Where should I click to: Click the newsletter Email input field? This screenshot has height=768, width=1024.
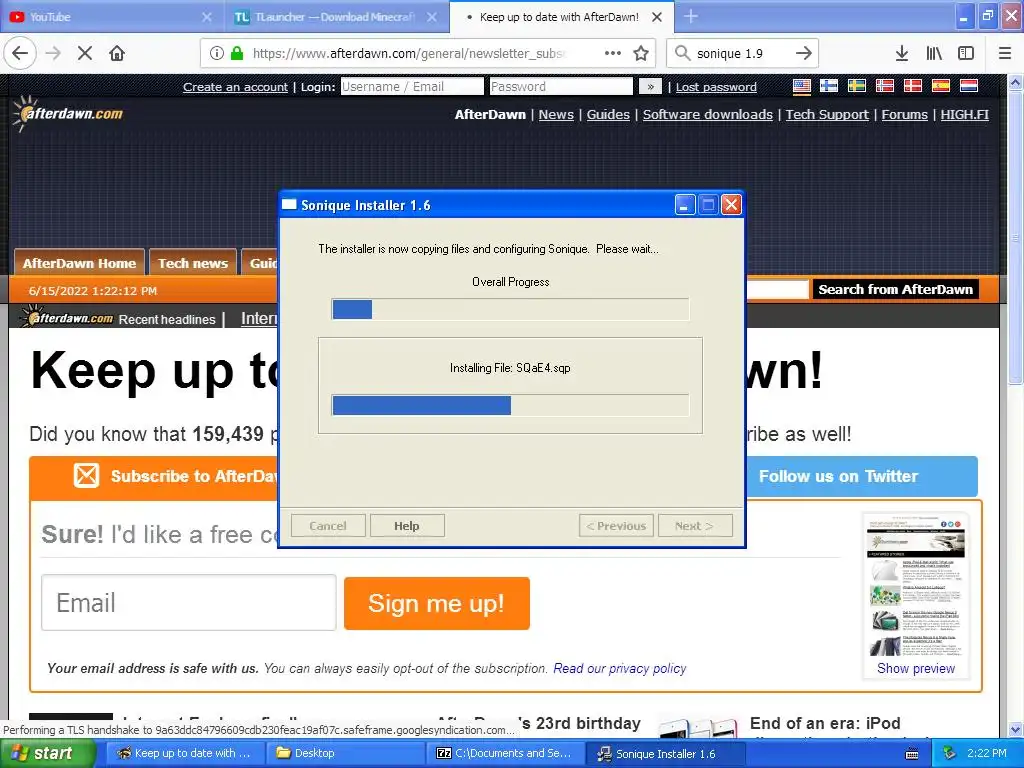189,603
